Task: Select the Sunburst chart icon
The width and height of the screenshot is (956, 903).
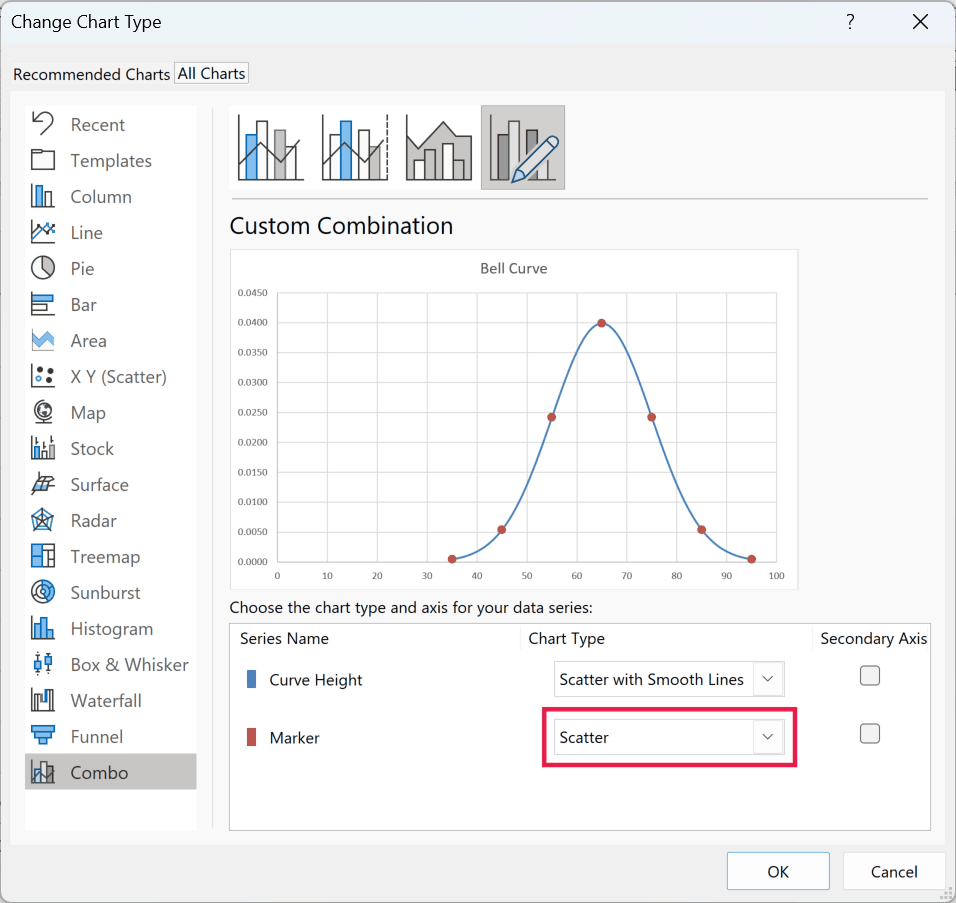Action: coord(43,592)
